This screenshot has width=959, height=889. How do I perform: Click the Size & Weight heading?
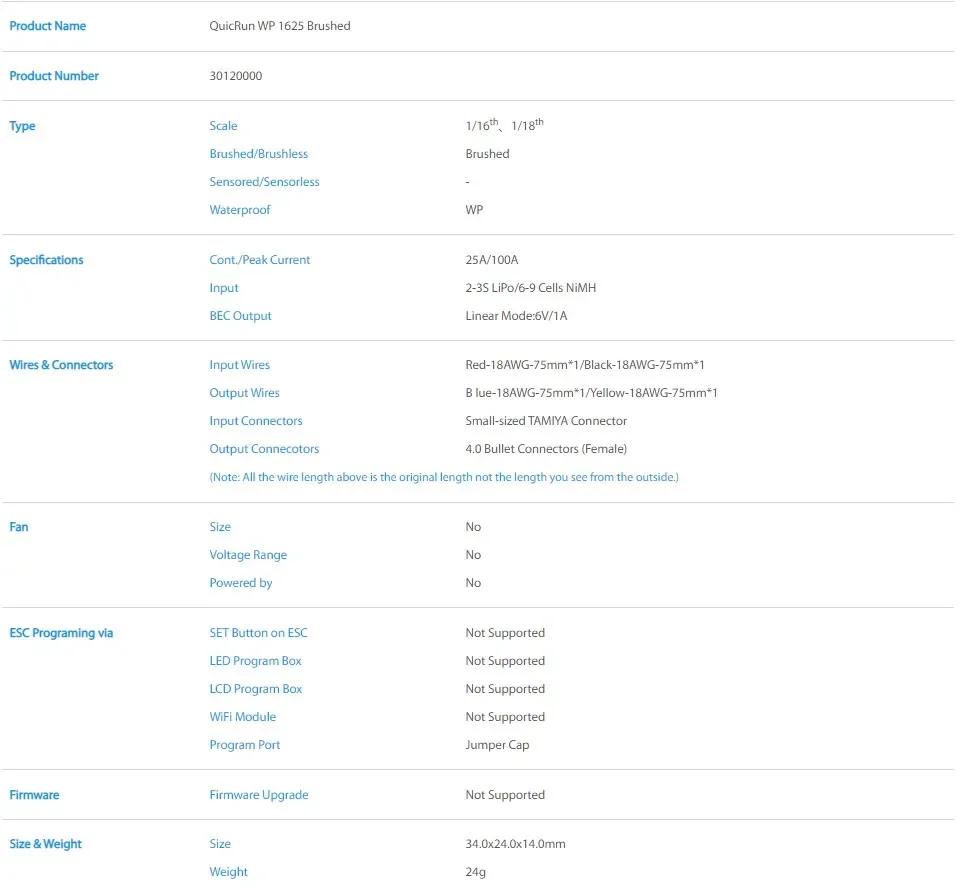(46, 844)
